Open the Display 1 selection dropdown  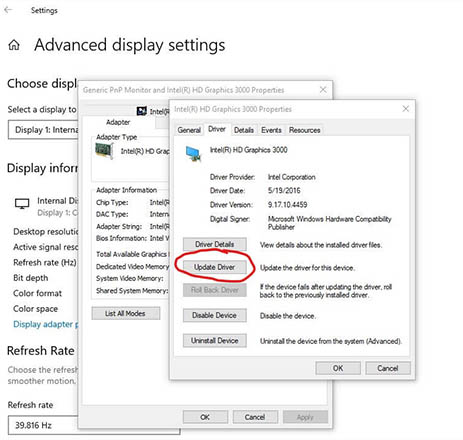click(43, 130)
